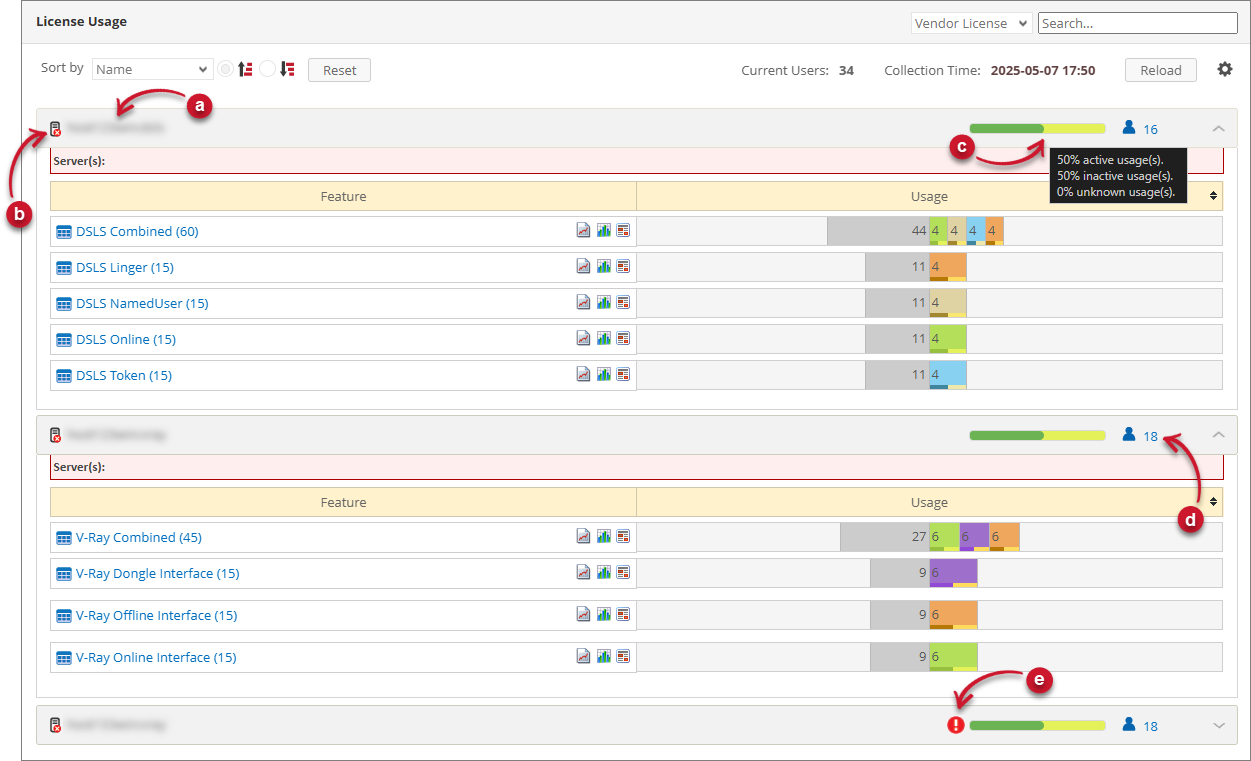Click the Search input field
The image size is (1251, 761).
coord(1138,23)
